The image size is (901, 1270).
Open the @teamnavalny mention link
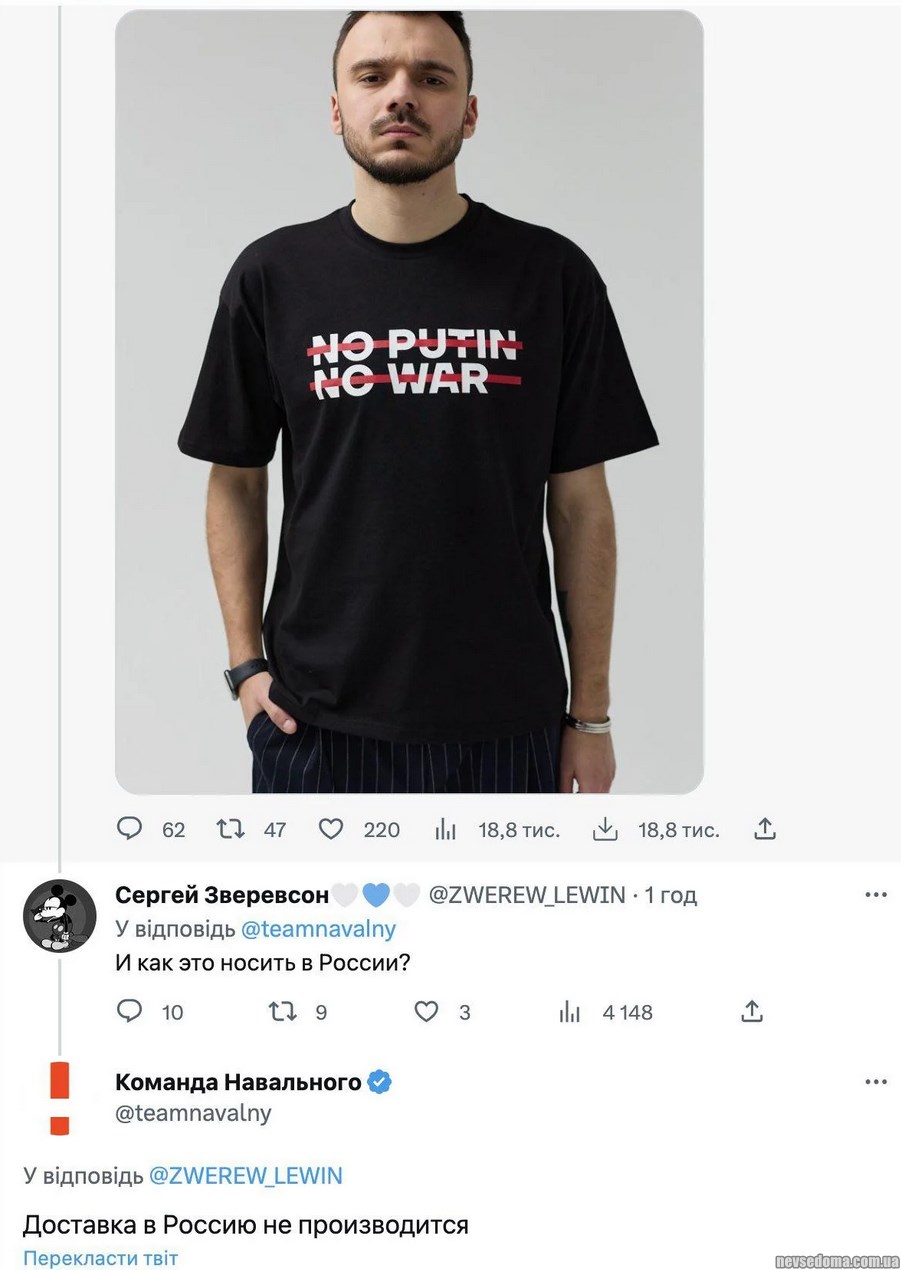(318, 928)
